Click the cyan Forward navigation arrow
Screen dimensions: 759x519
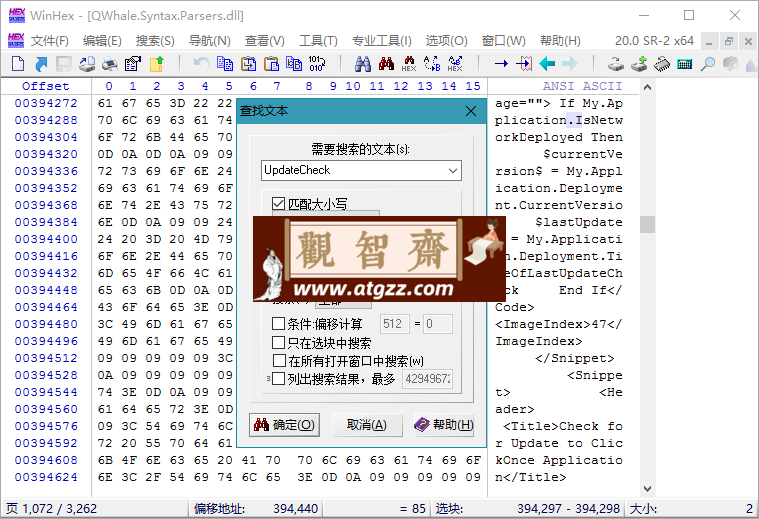(570, 63)
